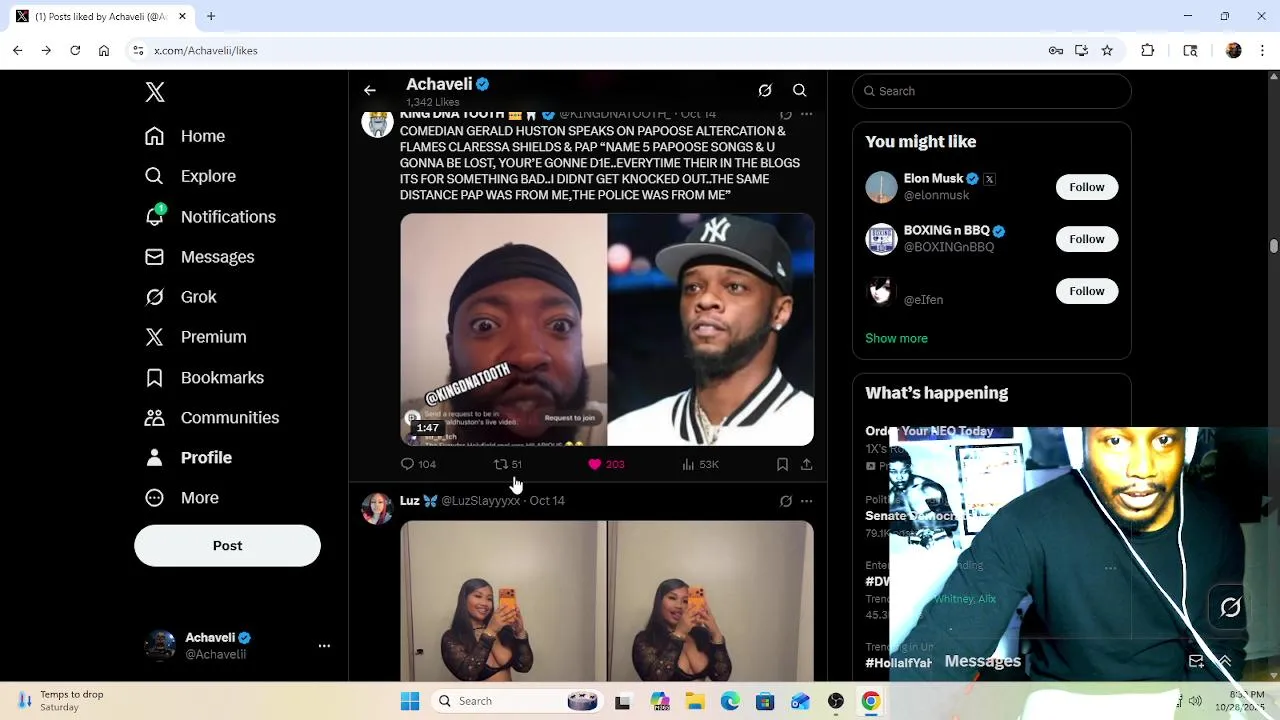Open Home from the sidebar

185,136
